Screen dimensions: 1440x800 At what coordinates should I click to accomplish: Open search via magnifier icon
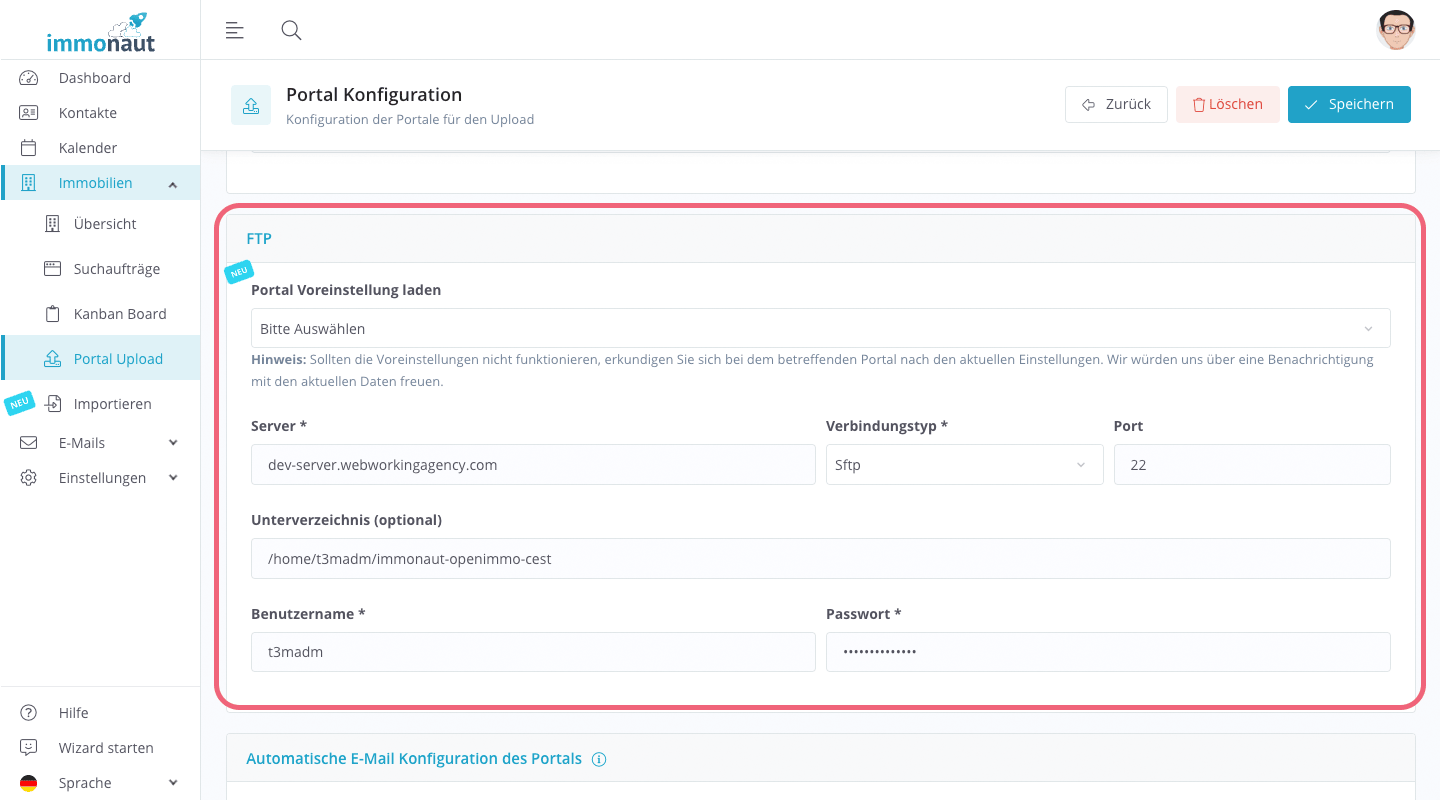coord(291,30)
